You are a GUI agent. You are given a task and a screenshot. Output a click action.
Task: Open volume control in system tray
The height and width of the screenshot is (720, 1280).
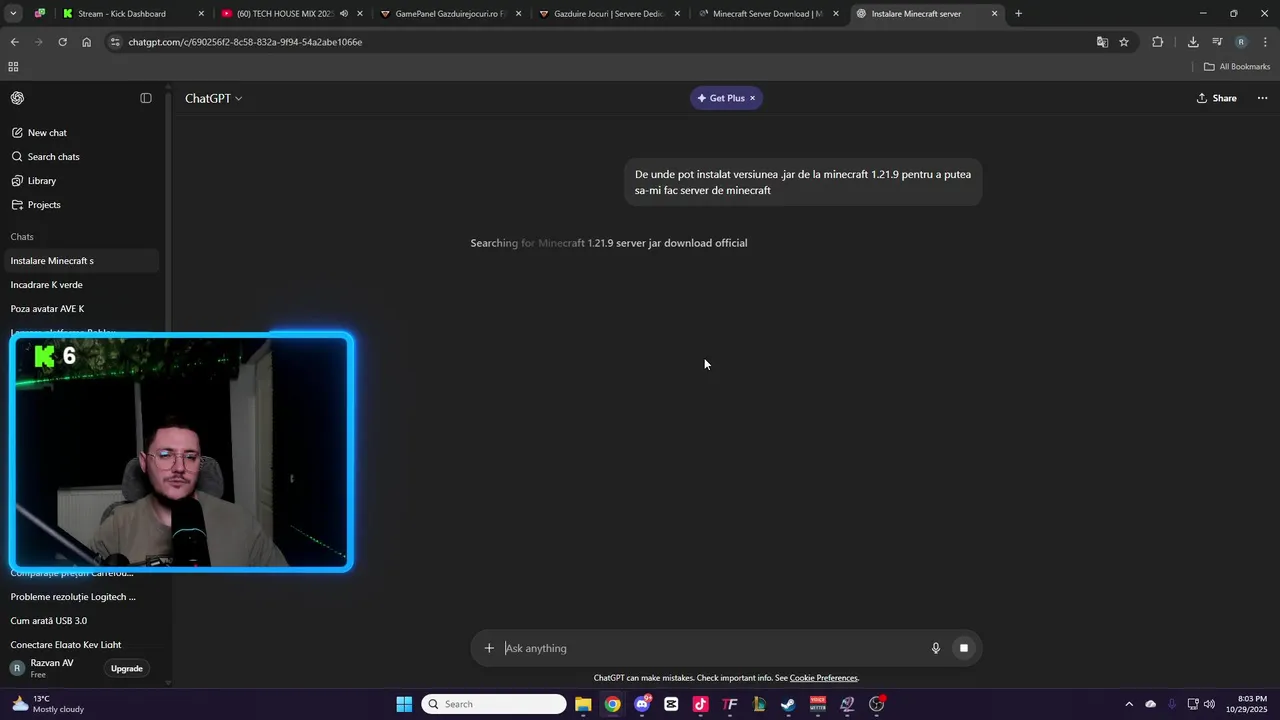1210,704
